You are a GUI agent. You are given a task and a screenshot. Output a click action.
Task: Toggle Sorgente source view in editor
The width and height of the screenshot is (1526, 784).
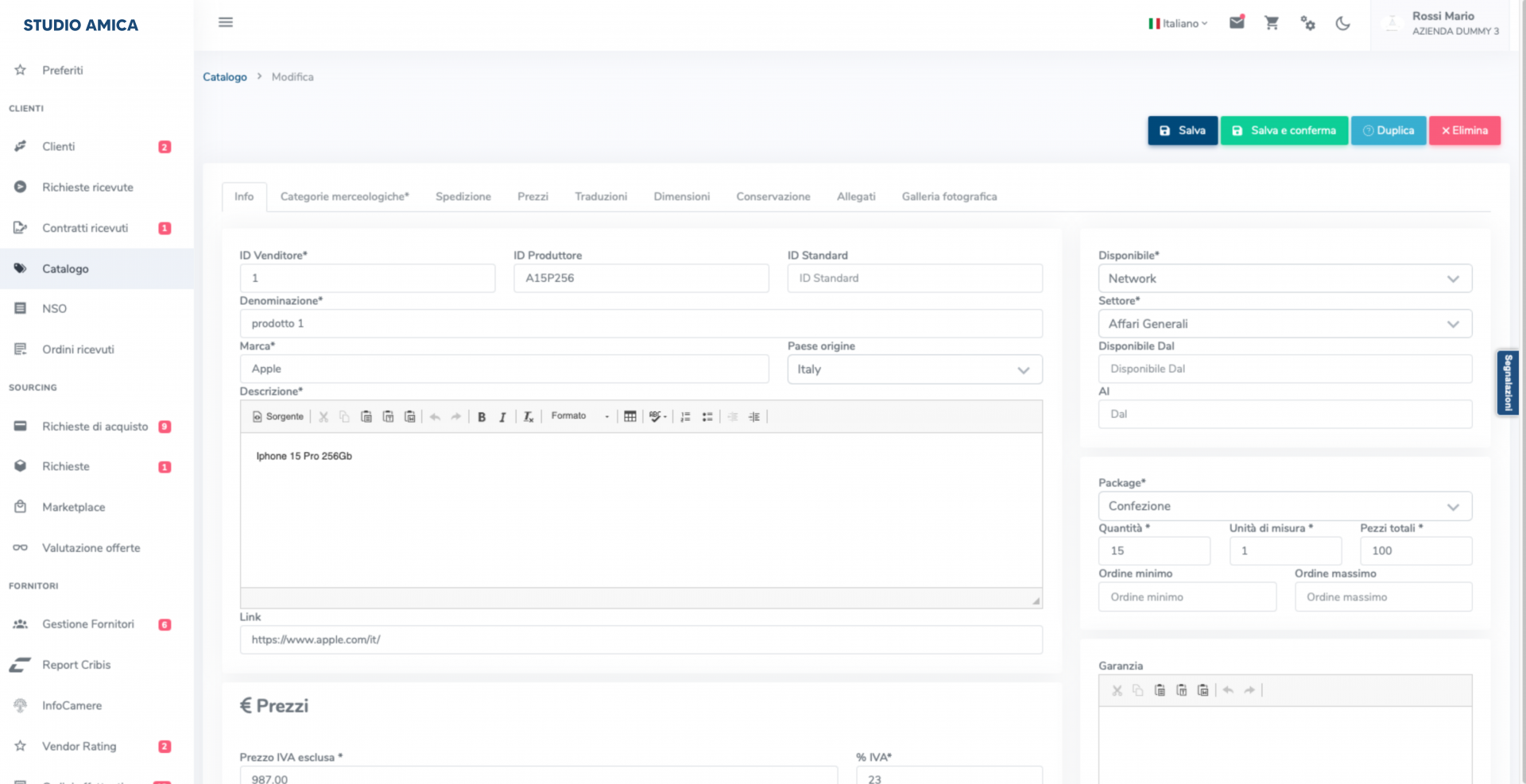tap(278, 417)
